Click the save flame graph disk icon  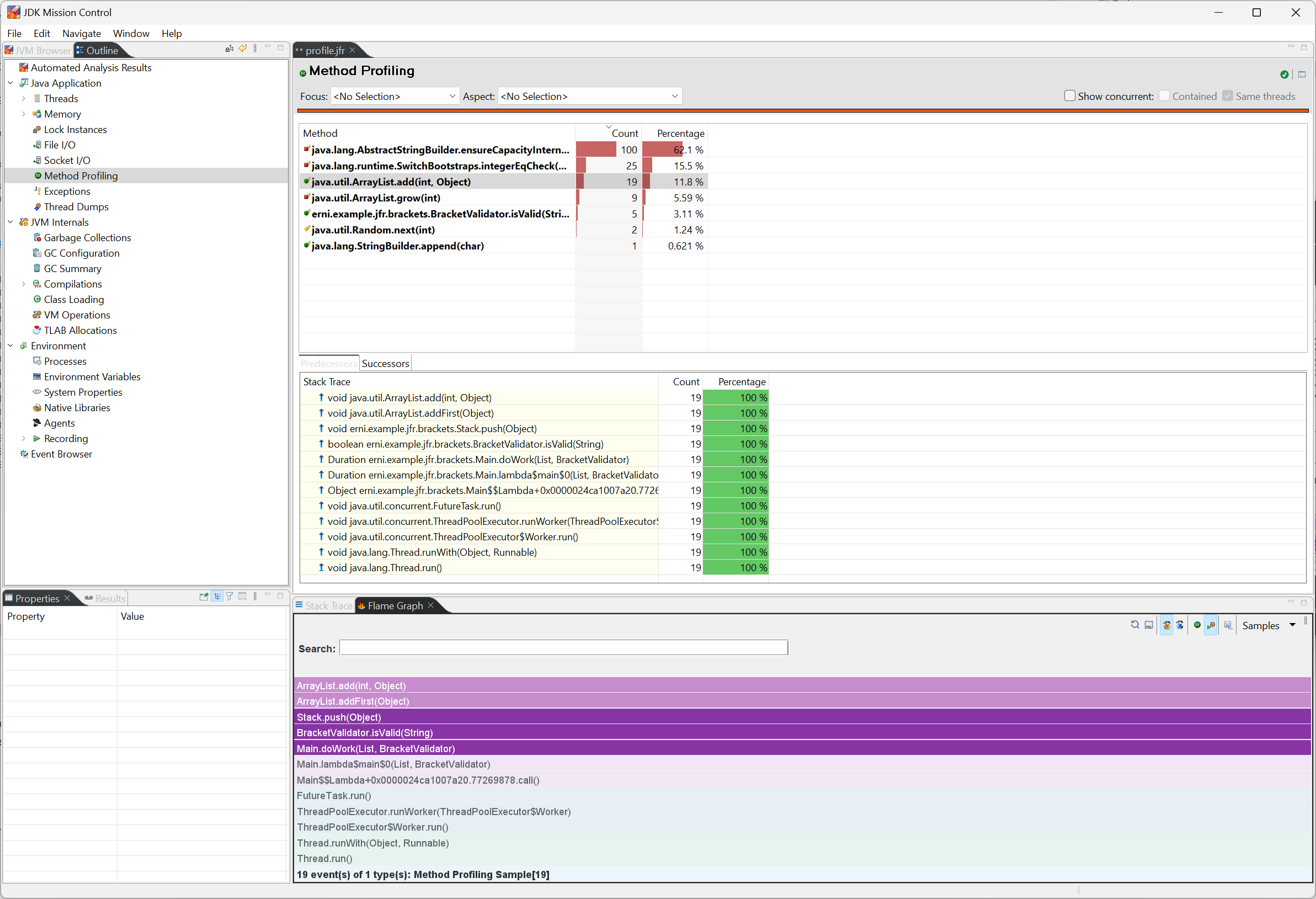[1228, 625]
